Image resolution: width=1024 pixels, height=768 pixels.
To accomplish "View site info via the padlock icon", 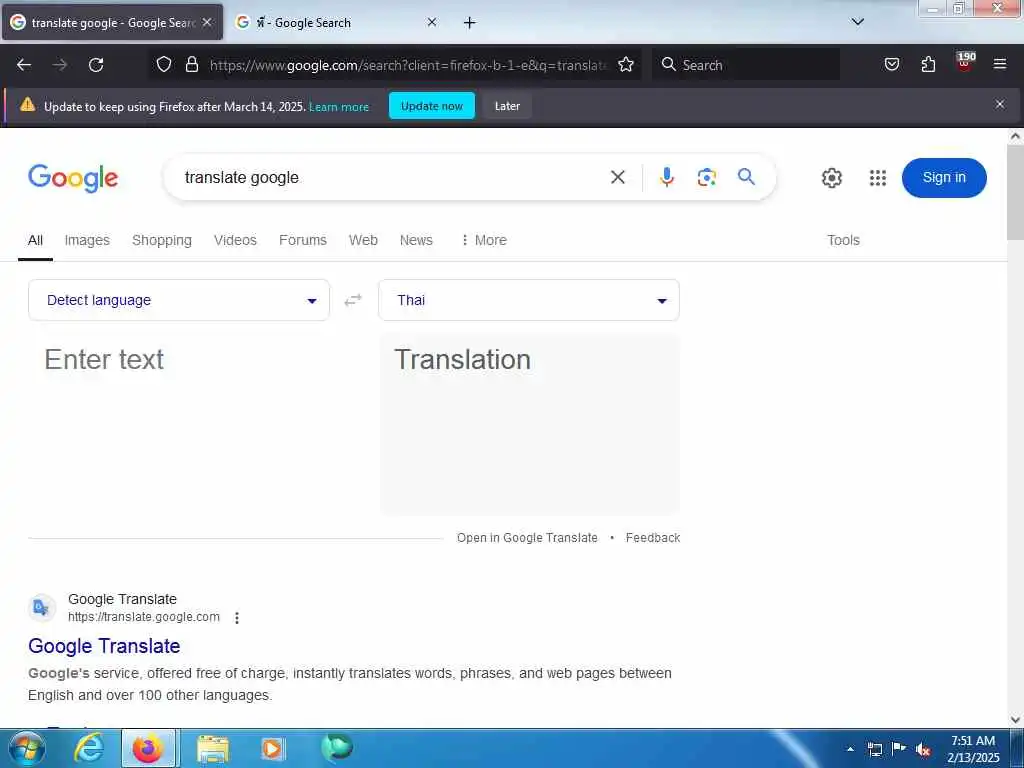I will [x=191, y=64].
